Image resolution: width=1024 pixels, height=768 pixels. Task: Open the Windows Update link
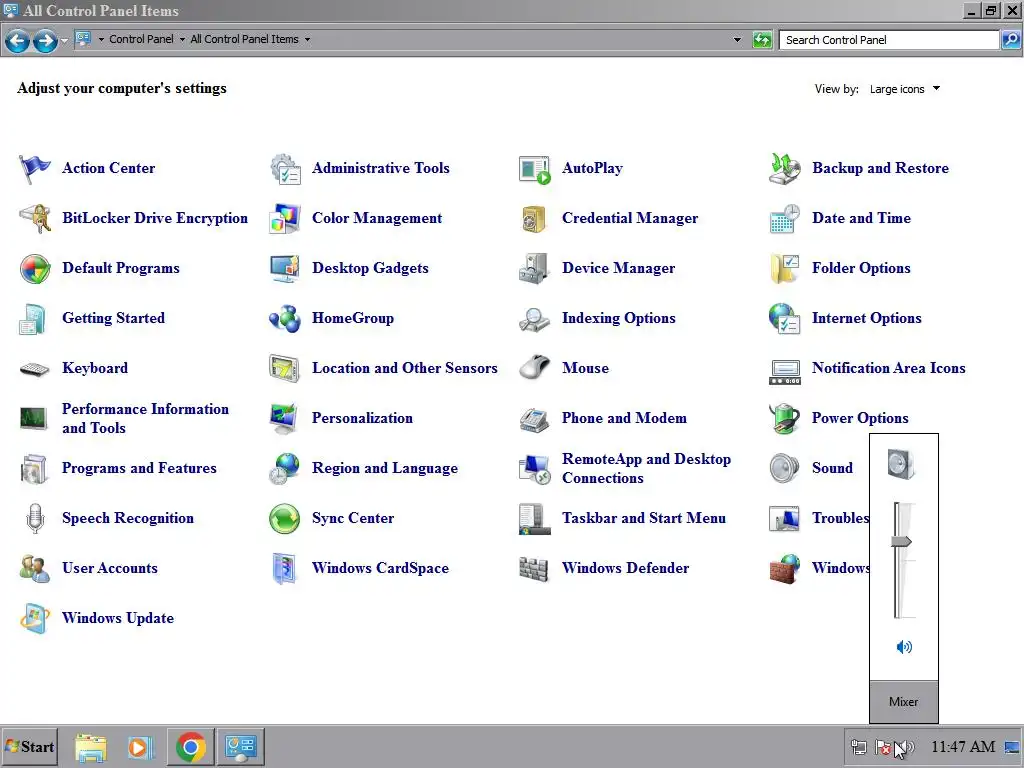(118, 618)
